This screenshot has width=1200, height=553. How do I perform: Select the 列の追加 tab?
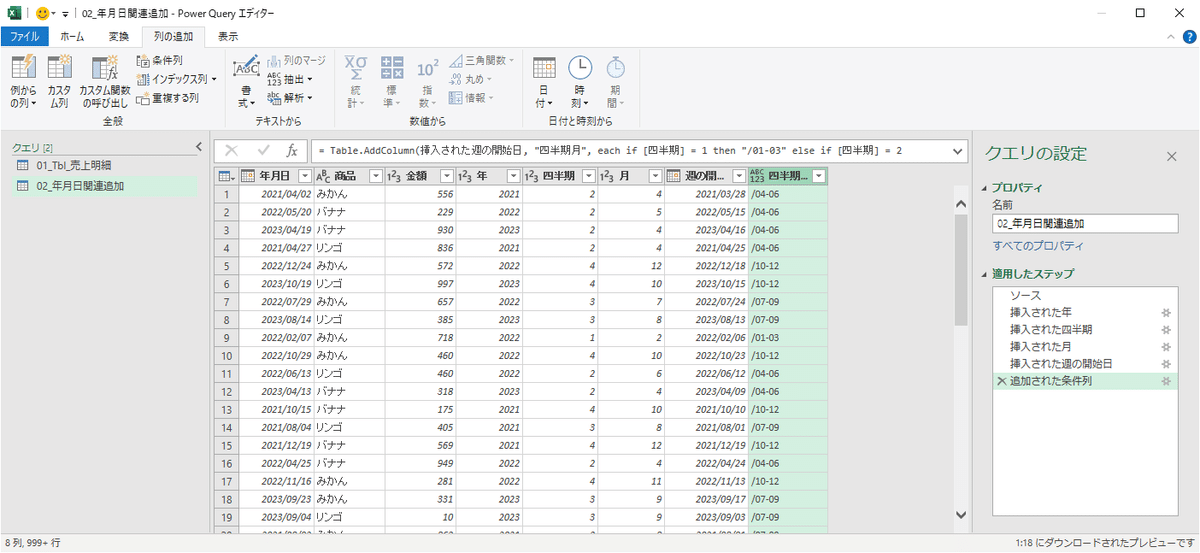[x=171, y=37]
